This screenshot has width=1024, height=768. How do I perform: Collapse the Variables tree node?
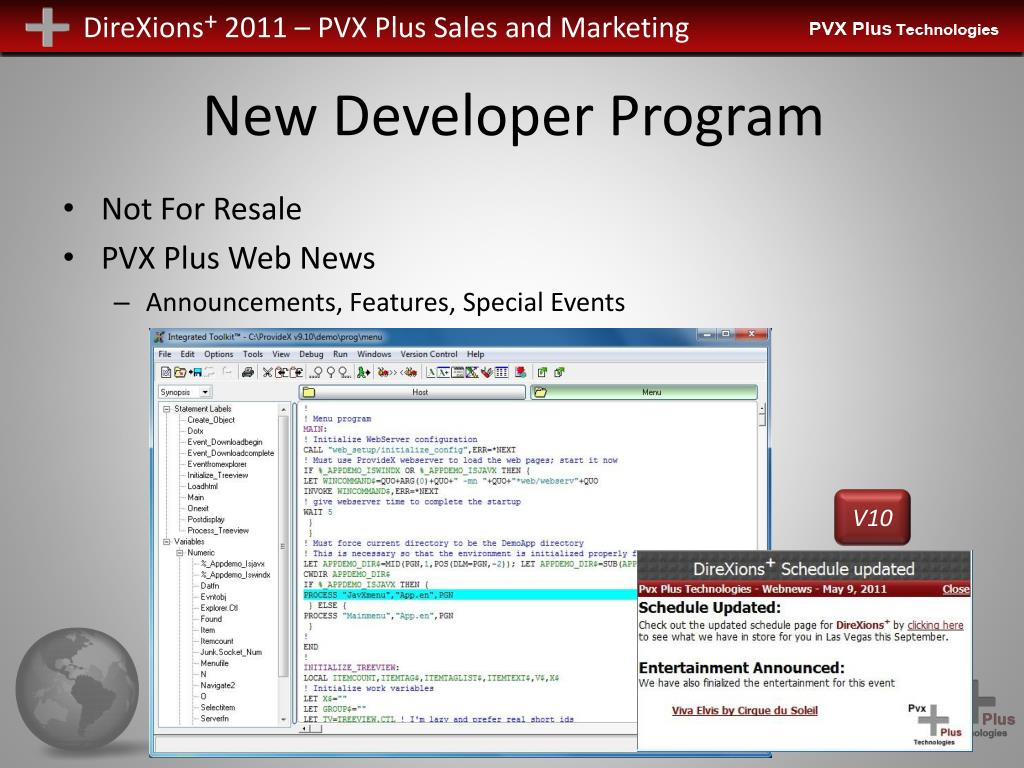point(167,541)
